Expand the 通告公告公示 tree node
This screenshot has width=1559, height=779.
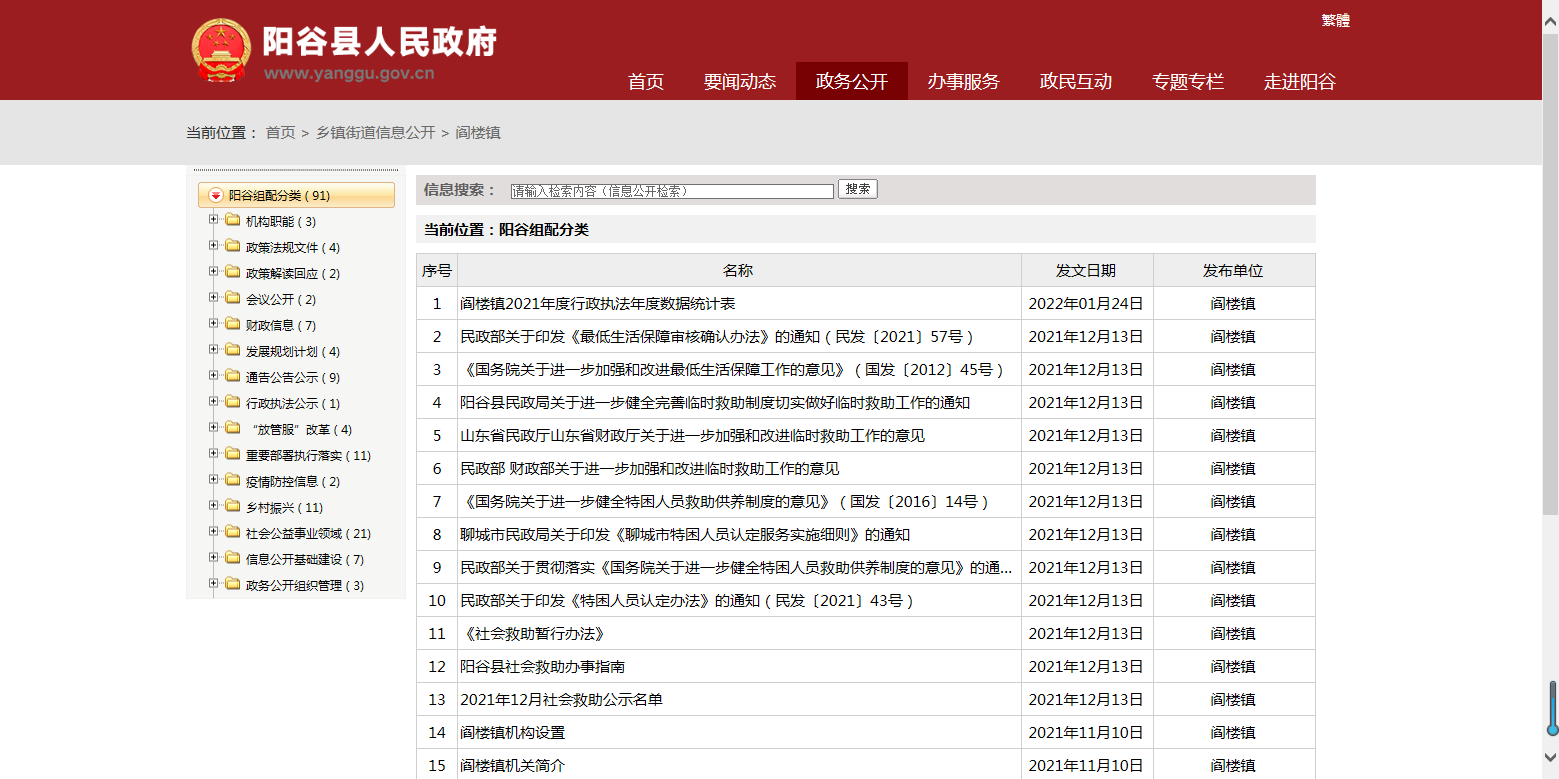213,376
